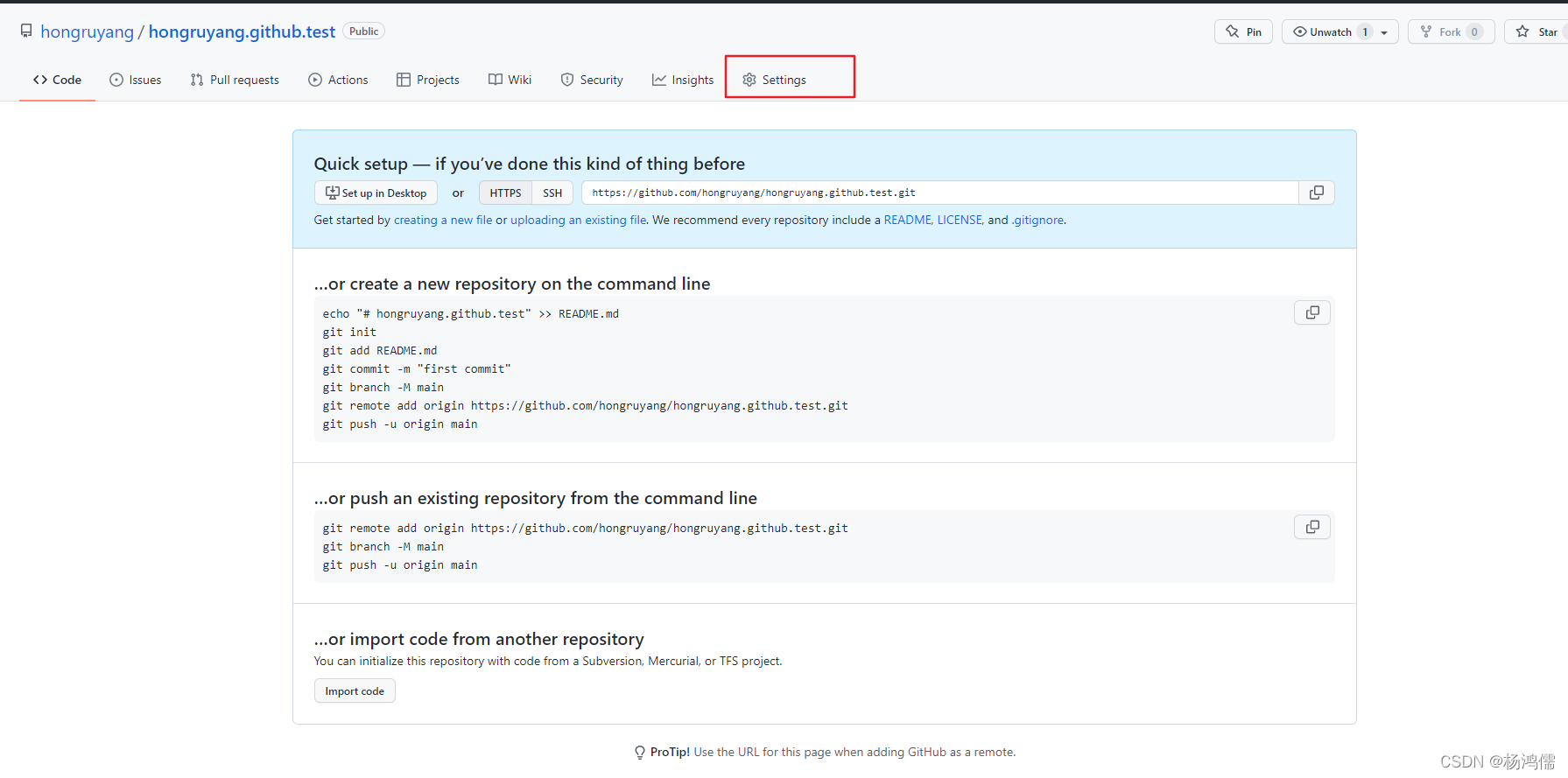Click the 'git init' command line
This screenshot has height=778, width=1568.
349,332
